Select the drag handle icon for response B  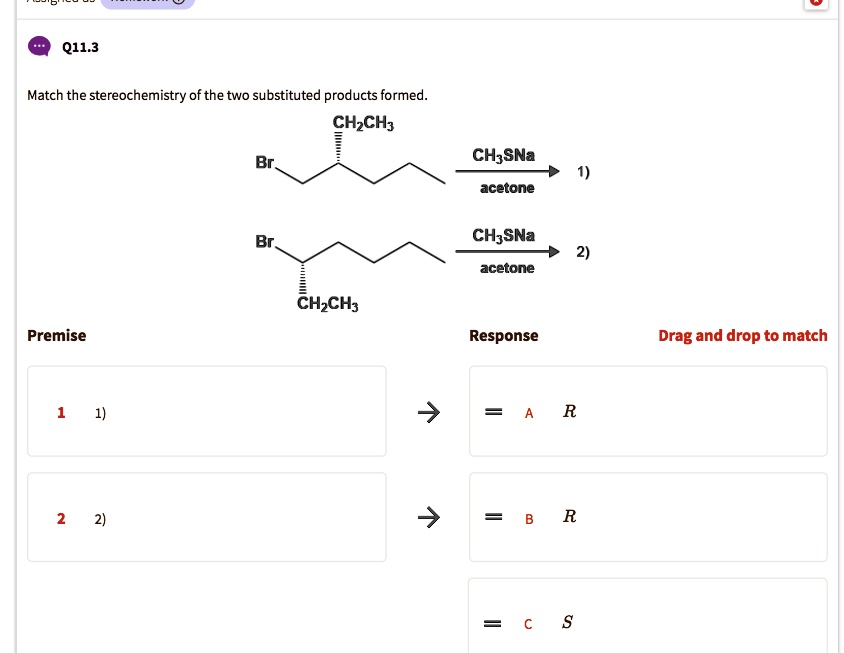click(x=493, y=517)
